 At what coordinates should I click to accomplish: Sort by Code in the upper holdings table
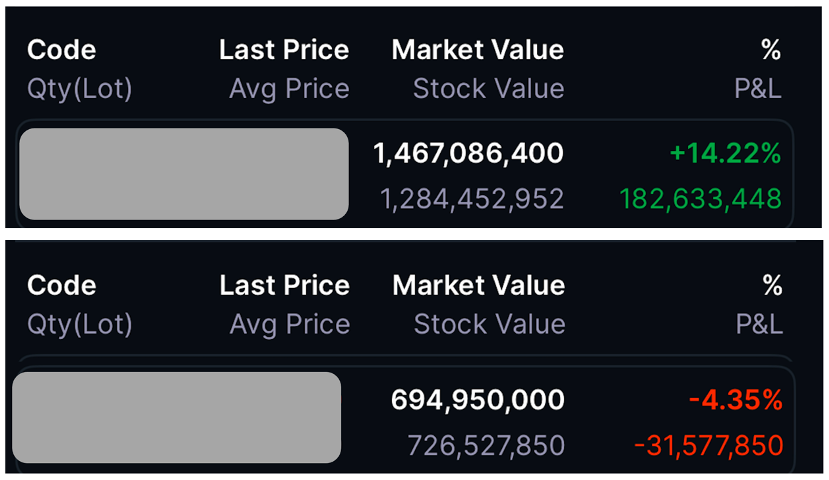[x=61, y=50]
